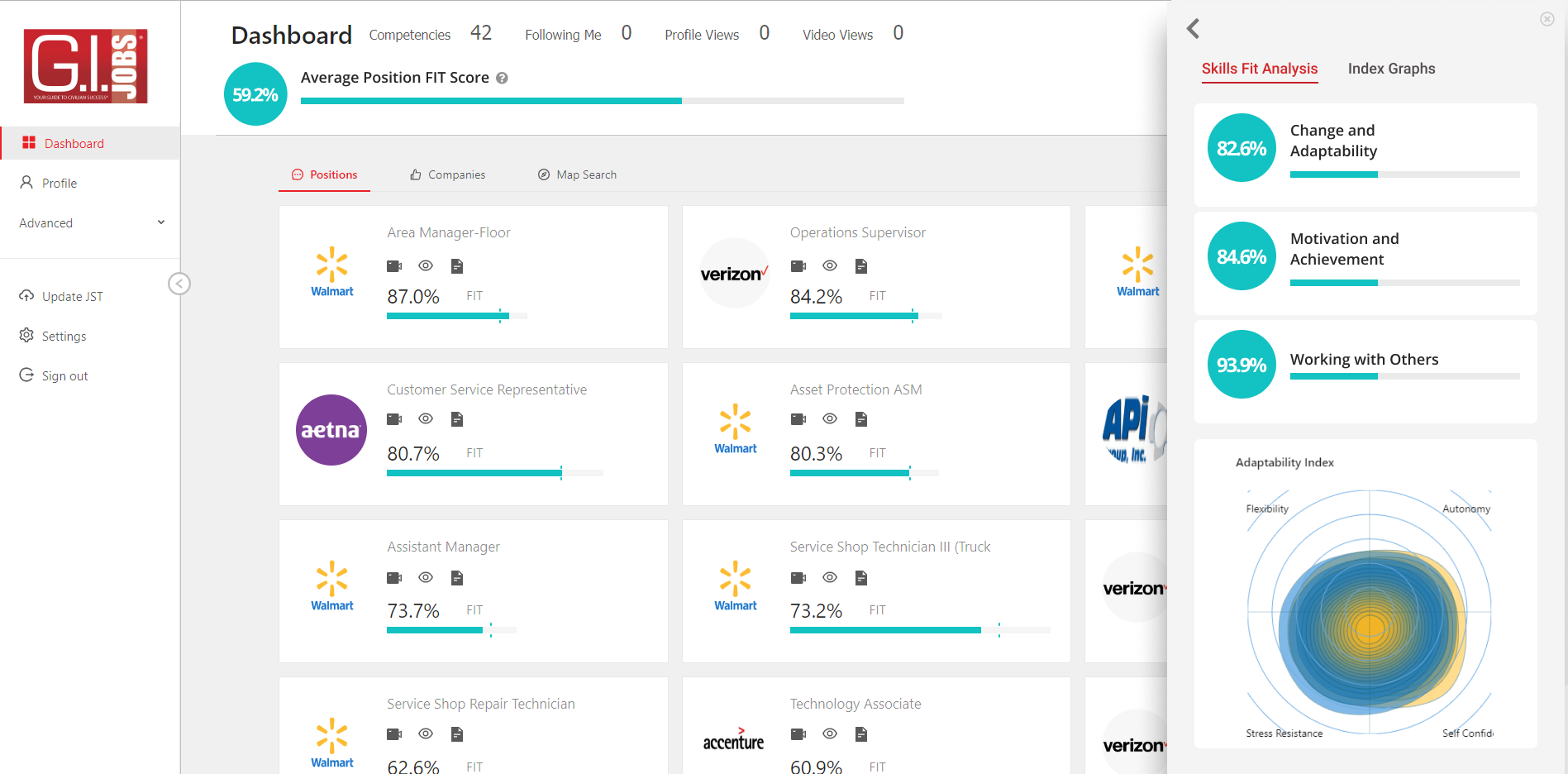The height and width of the screenshot is (774, 1568).
Task: Open document icon on Asset Protection ASM
Action: (x=861, y=419)
